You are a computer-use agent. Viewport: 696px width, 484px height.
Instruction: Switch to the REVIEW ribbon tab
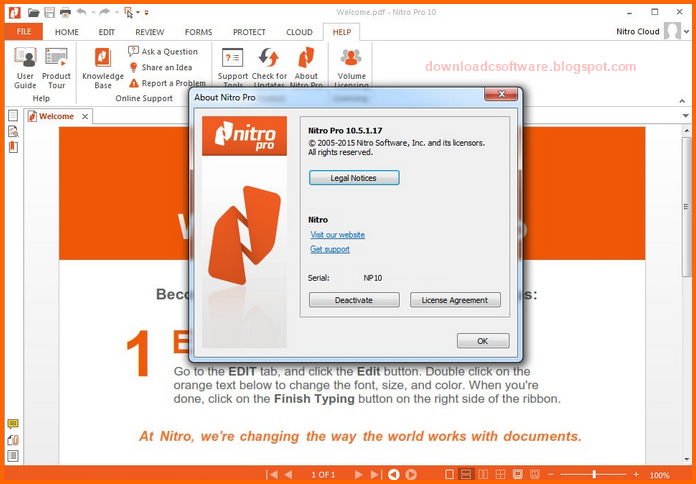150,32
